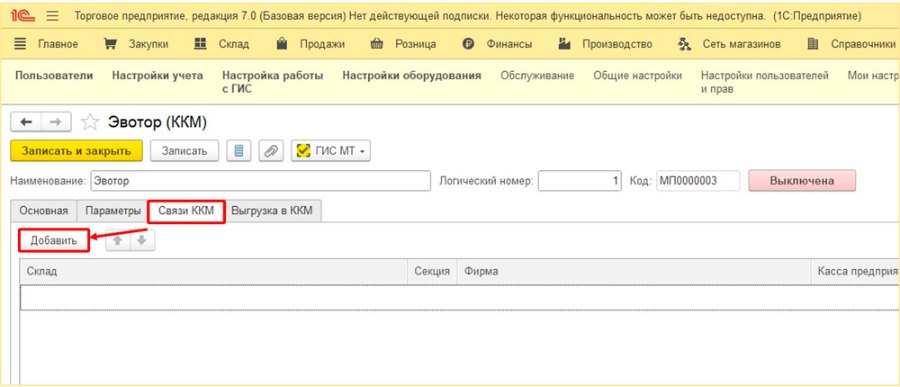The width and height of the screenshot is (900, 387).
Task: Open Настройки пользователей и прав link
Action: [765, 82]
